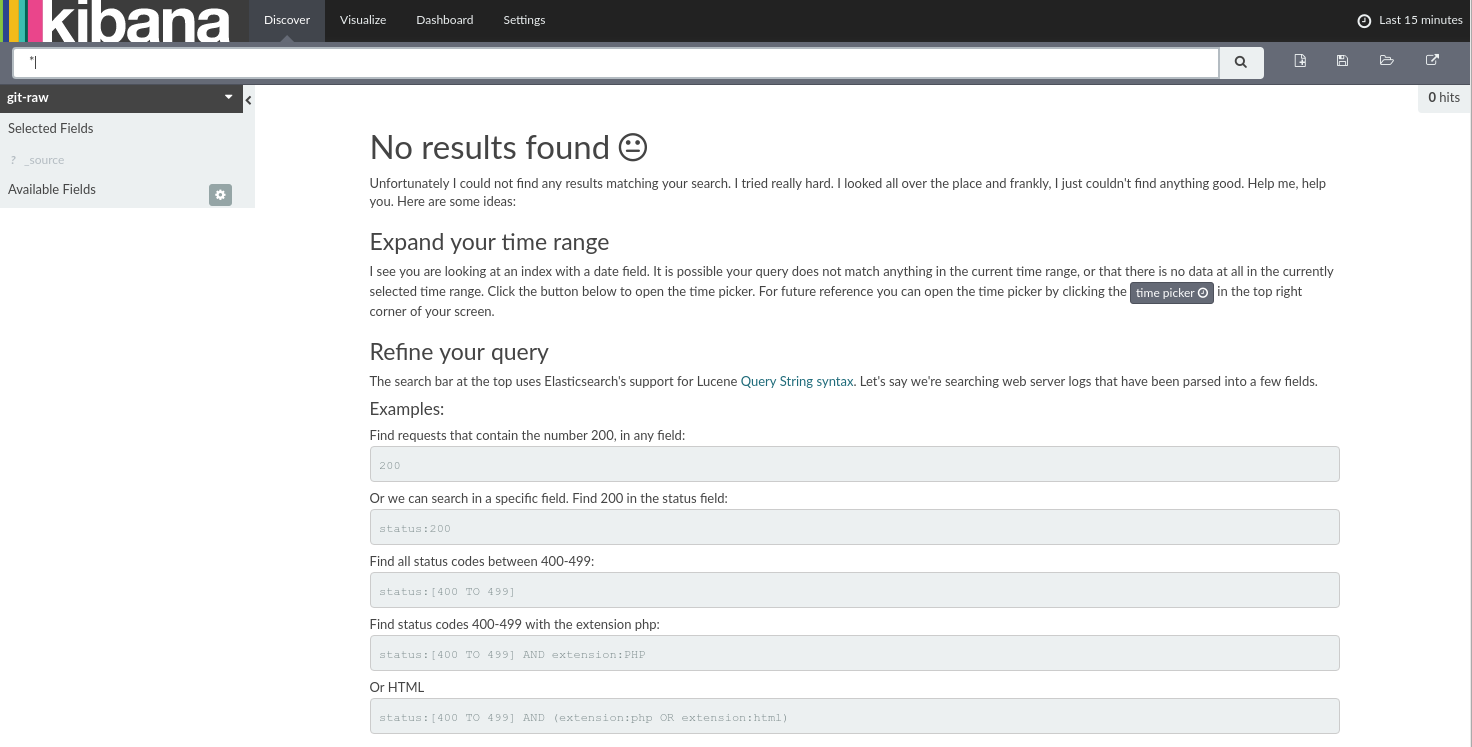Collapse the field sidebar with the chevron
This screenshot has height=747, width=1472.
[248, 100]
